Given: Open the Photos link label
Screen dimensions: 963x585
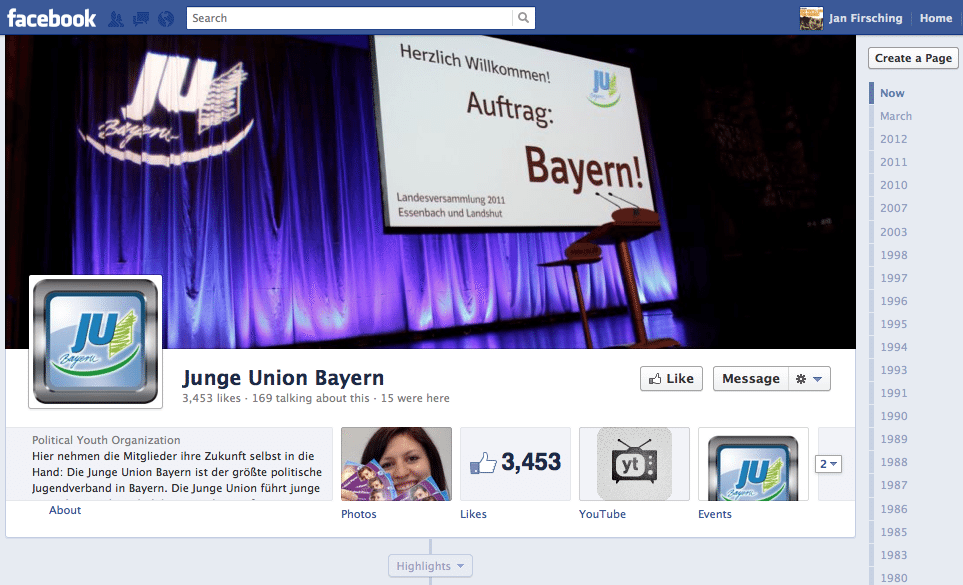Looking at the screenshot, I should tap(359, 514).
